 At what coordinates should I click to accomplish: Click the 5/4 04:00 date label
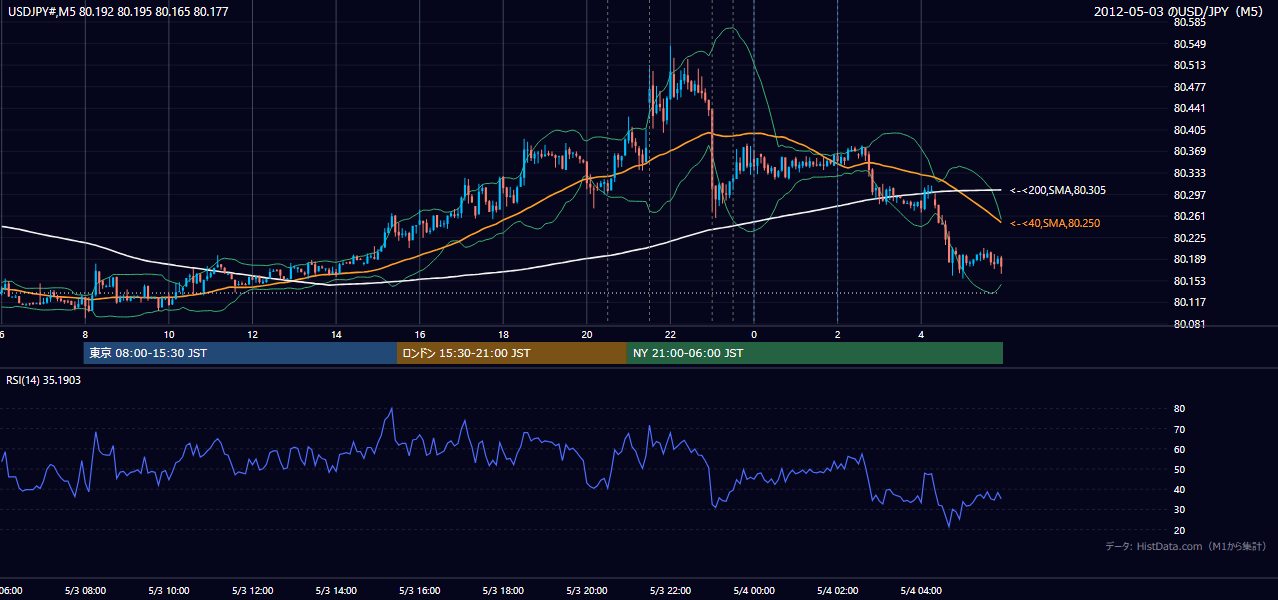click(x=920, y=590)
